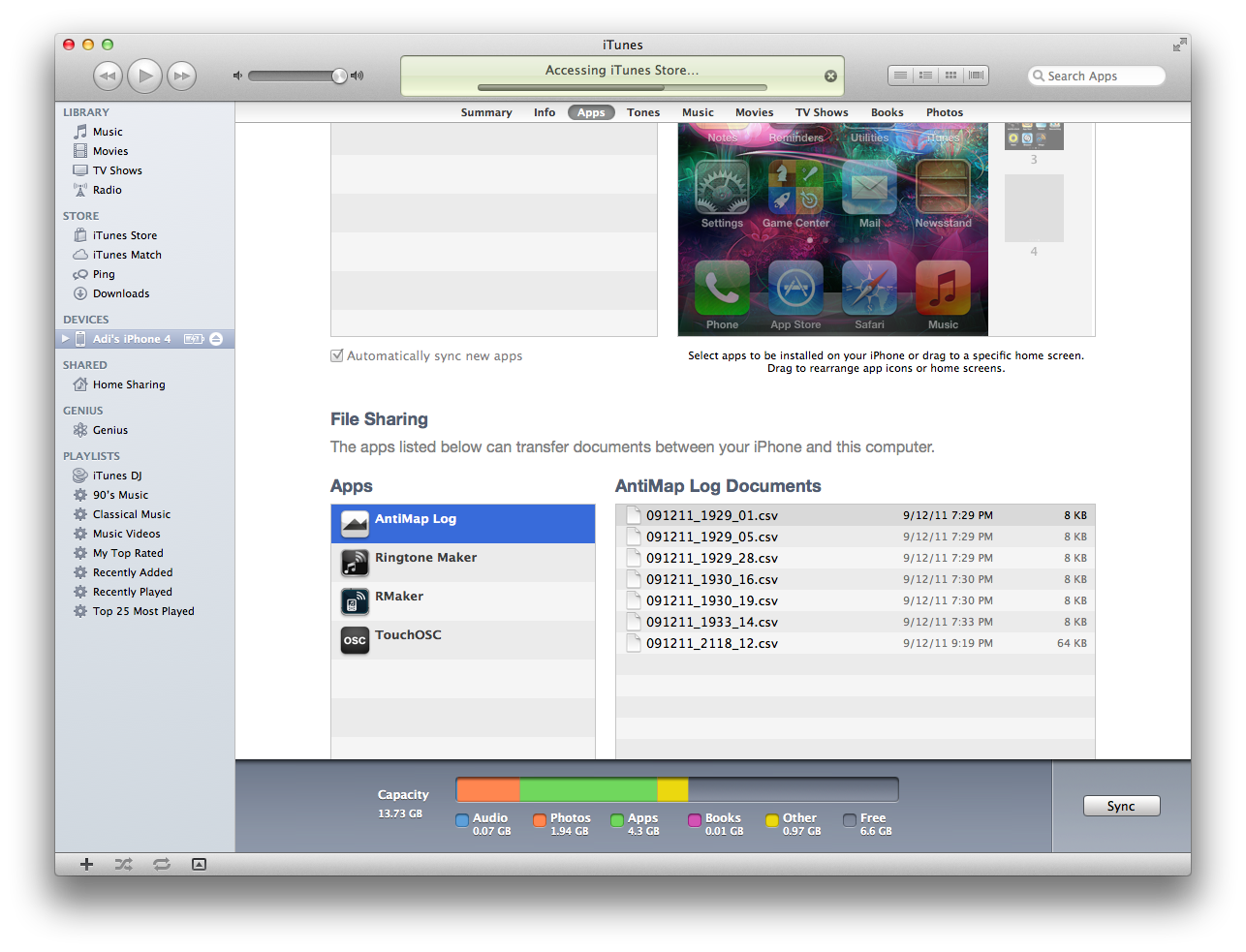
Task: Click the Mail app icon
Action: tap(869, 187)
